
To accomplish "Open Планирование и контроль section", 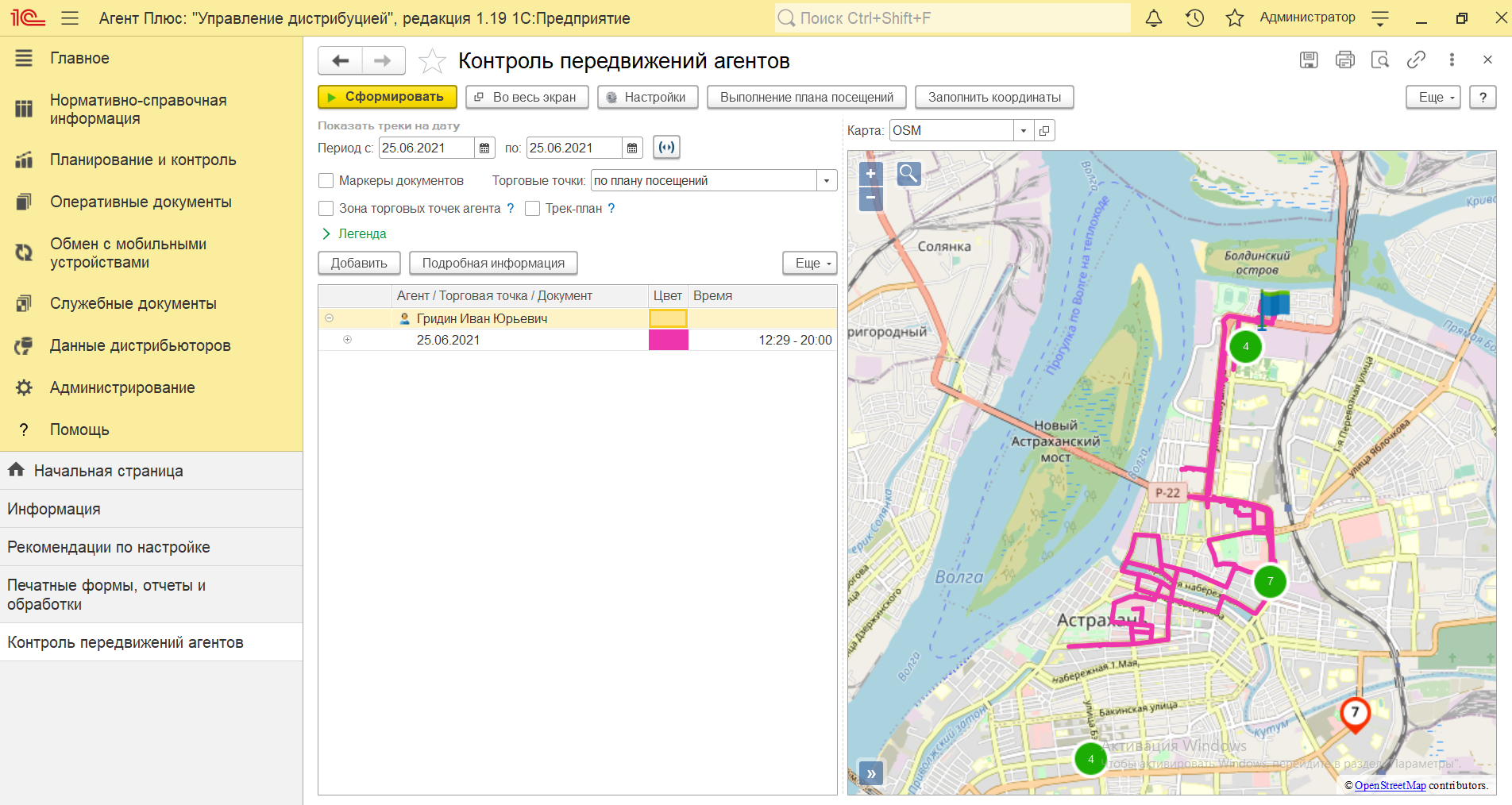I will [x=151, y=160].
